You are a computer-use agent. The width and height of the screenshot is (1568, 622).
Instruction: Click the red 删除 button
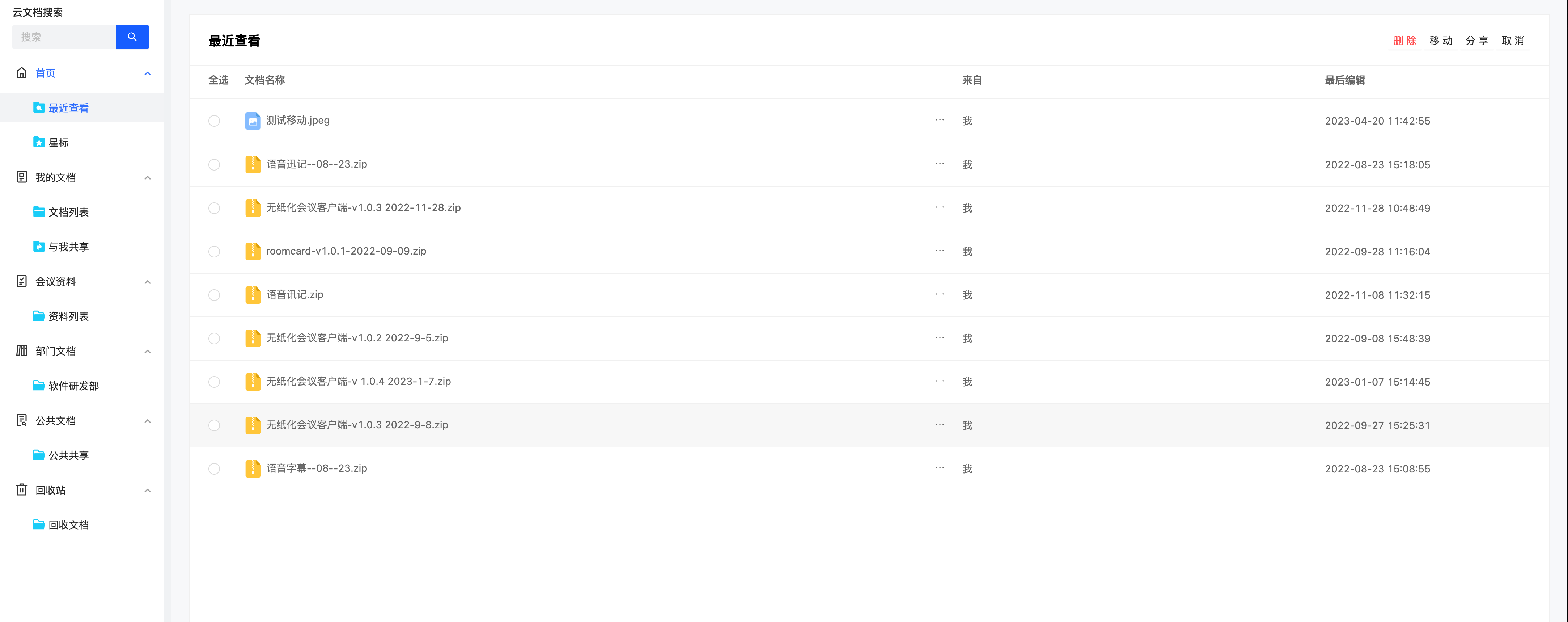click(1405, 40)
